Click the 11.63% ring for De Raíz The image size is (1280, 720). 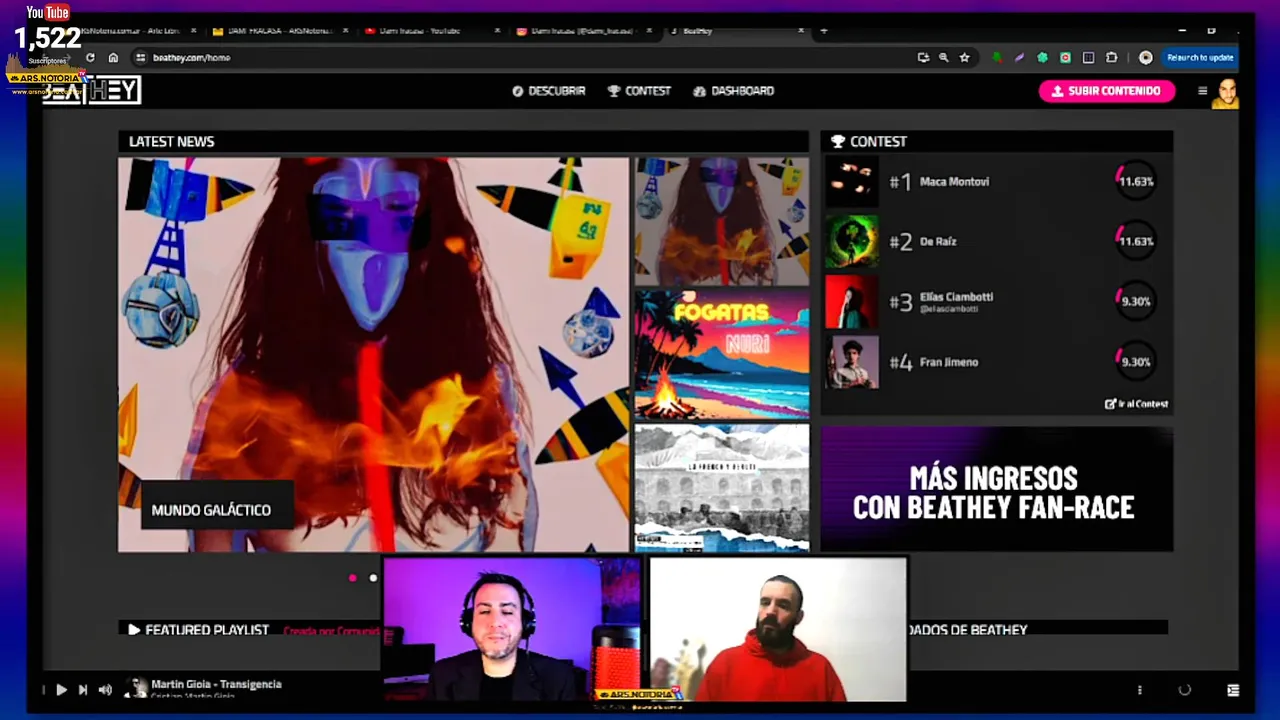(x=1135, y=242)
